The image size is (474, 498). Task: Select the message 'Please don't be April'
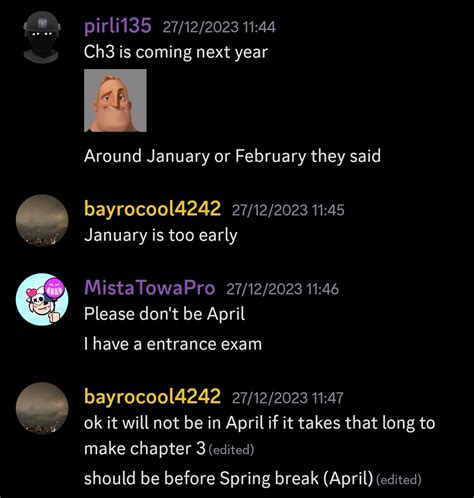164,314
